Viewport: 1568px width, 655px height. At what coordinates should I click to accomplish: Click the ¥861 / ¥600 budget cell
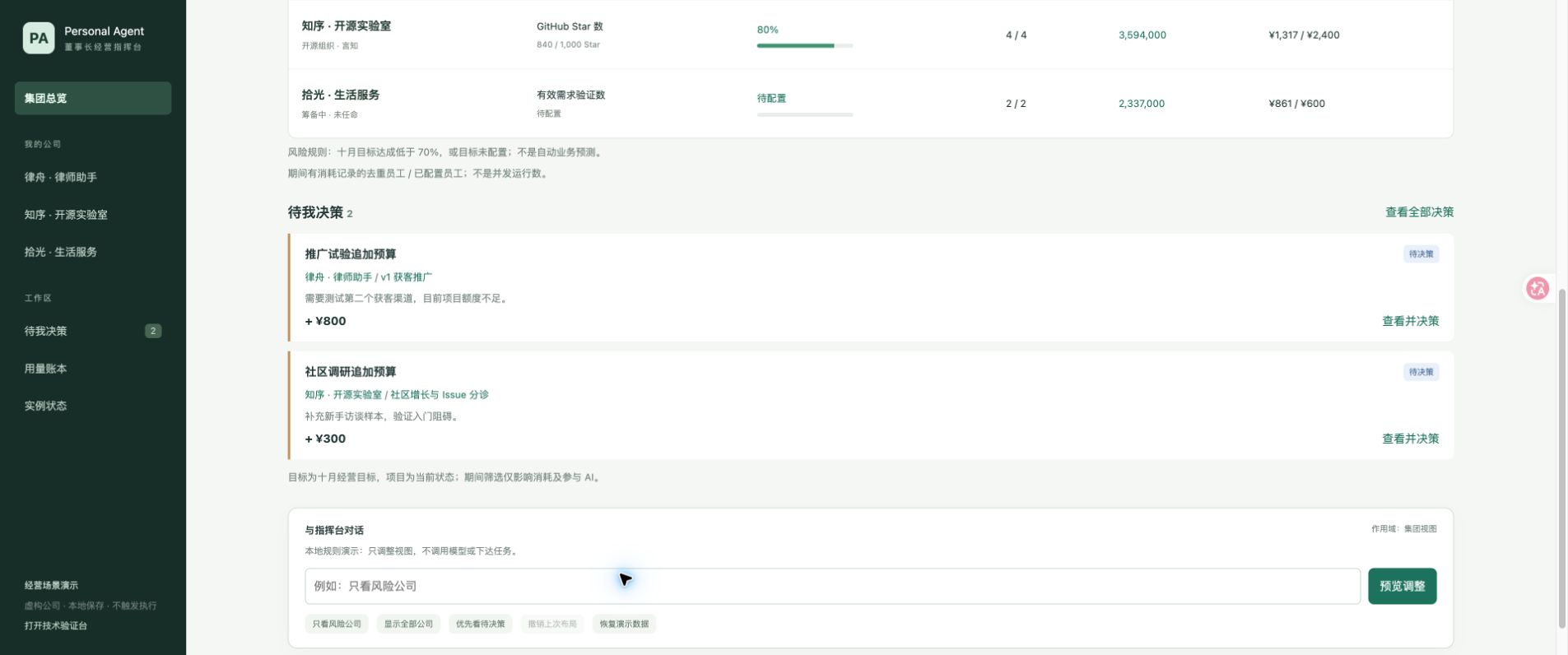[x=1296, y=104]
